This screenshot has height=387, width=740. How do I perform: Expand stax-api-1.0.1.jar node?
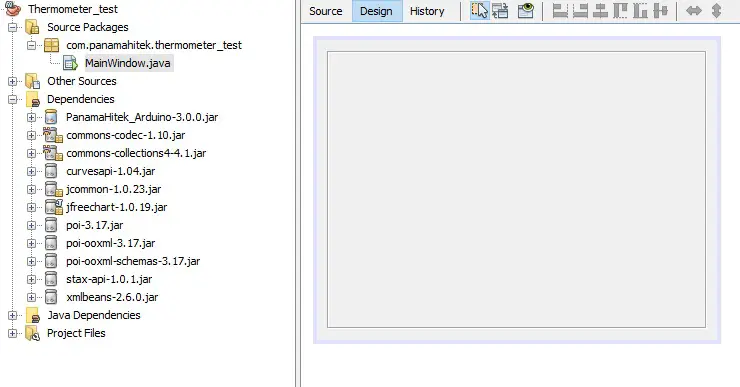[31, 279]
